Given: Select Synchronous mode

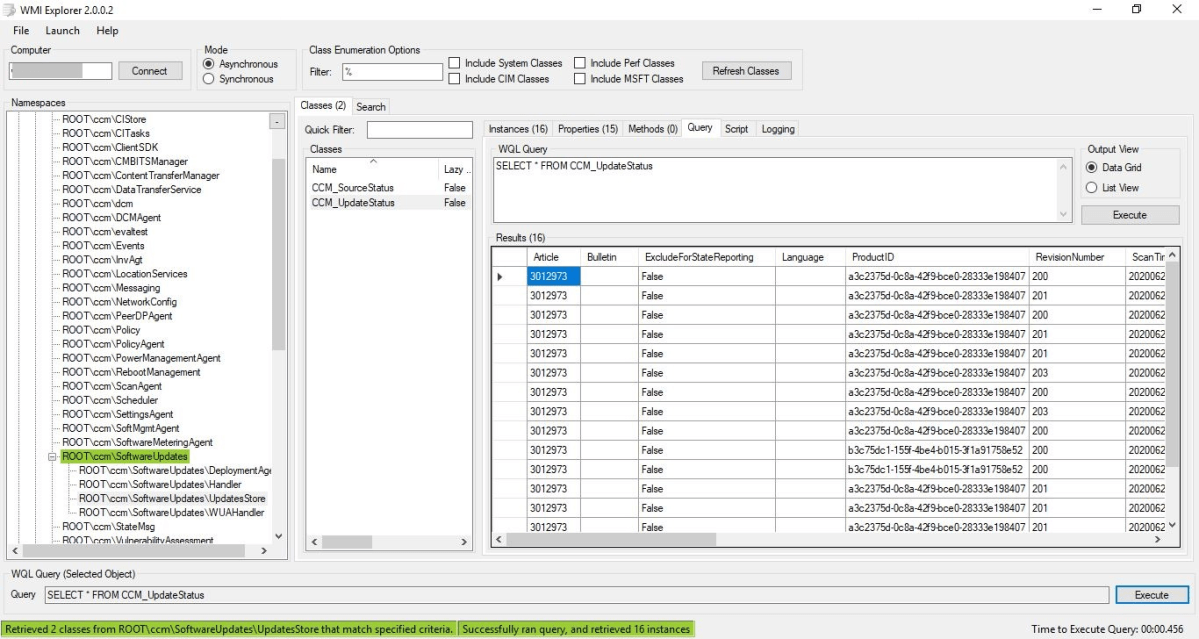Looking at the screenshot, I should (x=209, y=78).
